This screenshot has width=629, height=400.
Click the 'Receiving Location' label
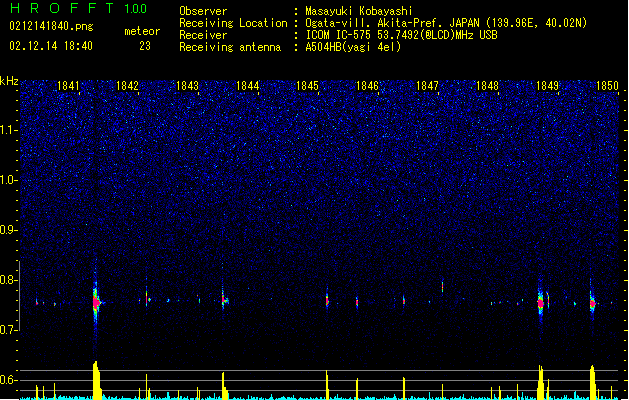(x=233, y=23)
